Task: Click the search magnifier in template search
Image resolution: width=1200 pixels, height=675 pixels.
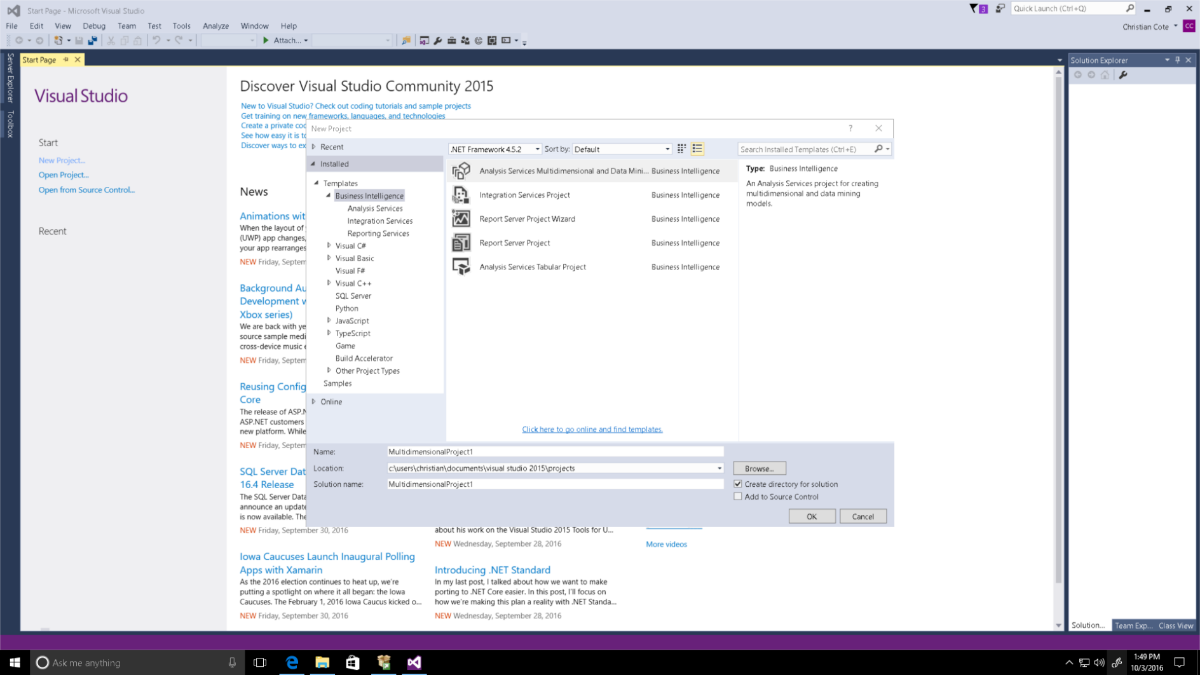Action: 879,149
